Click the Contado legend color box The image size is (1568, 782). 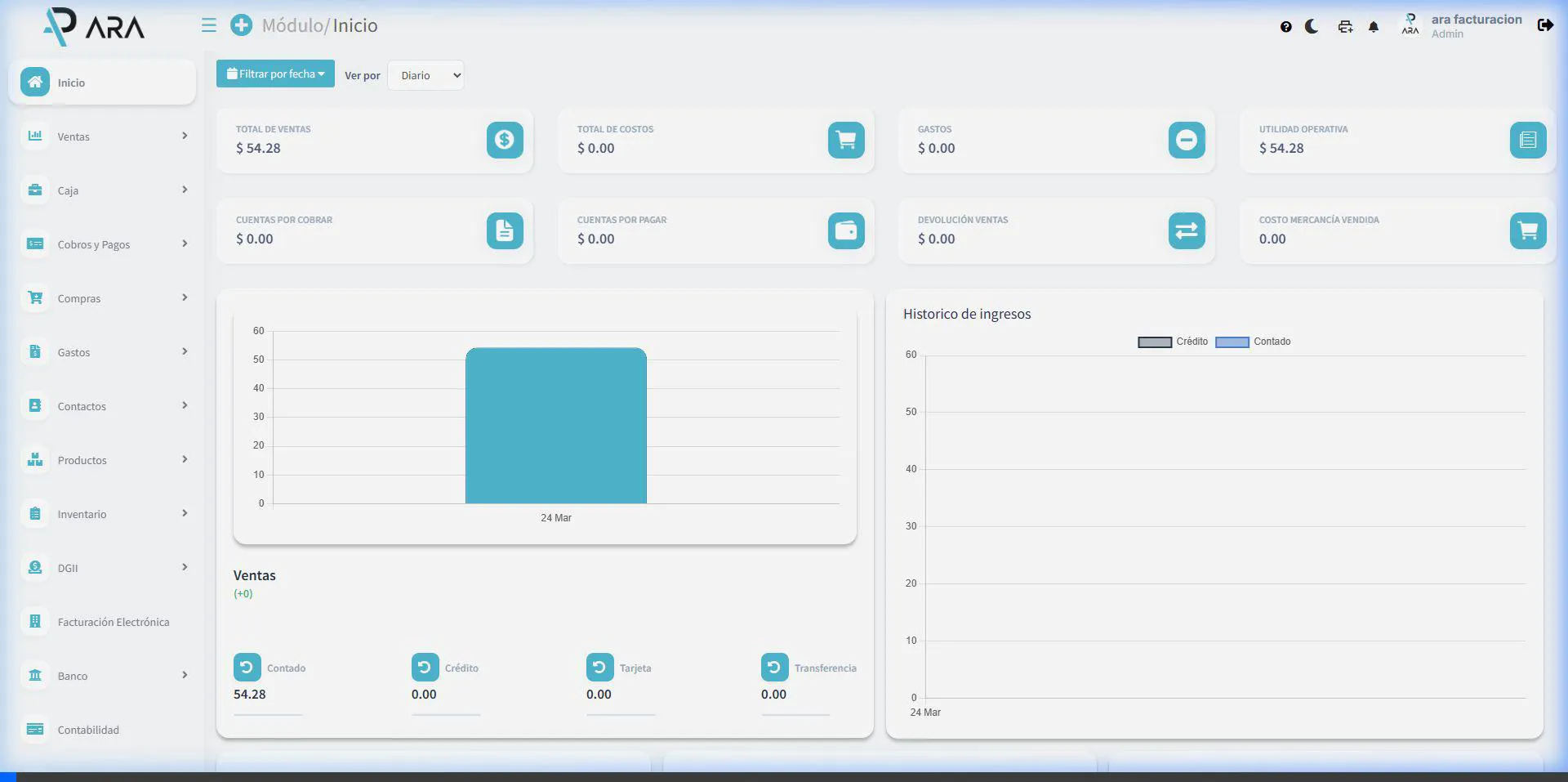point(1232,342)
